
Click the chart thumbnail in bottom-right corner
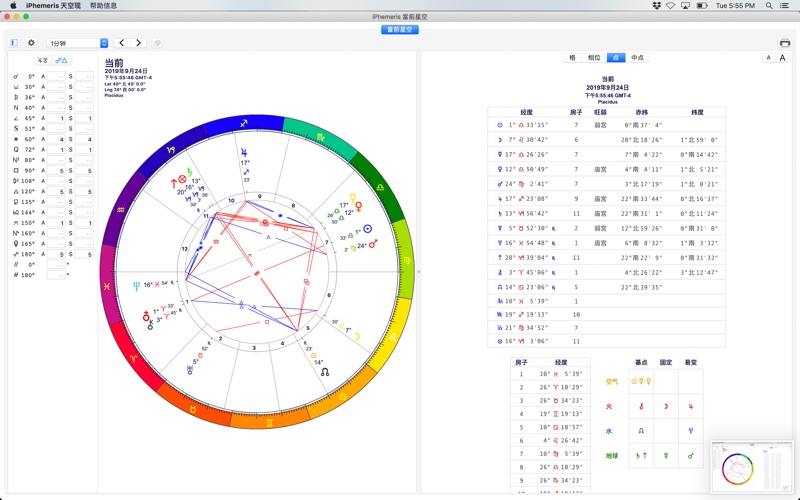pos(751,467)
